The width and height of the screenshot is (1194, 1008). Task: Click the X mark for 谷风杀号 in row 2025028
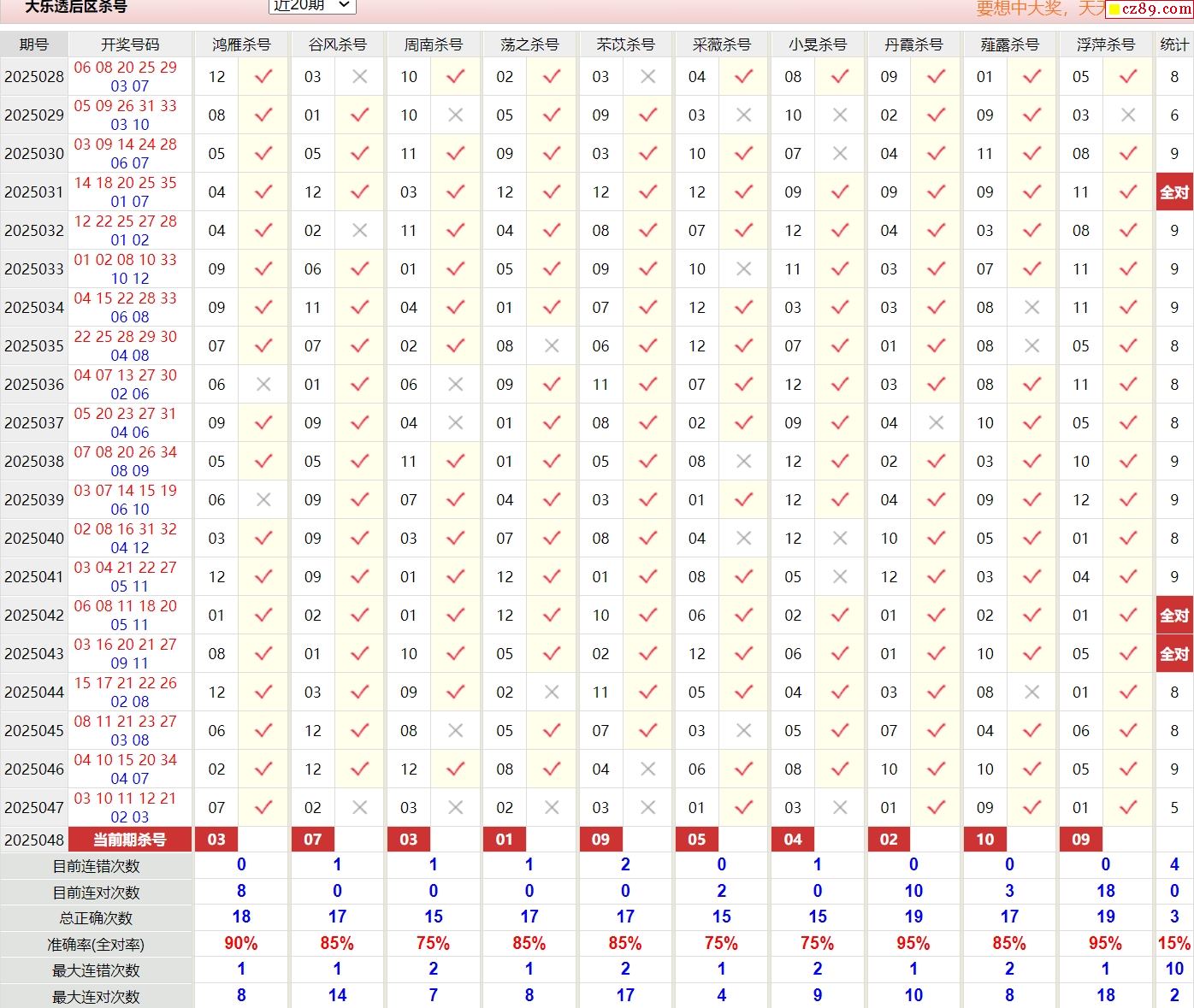tap(359, 77)
